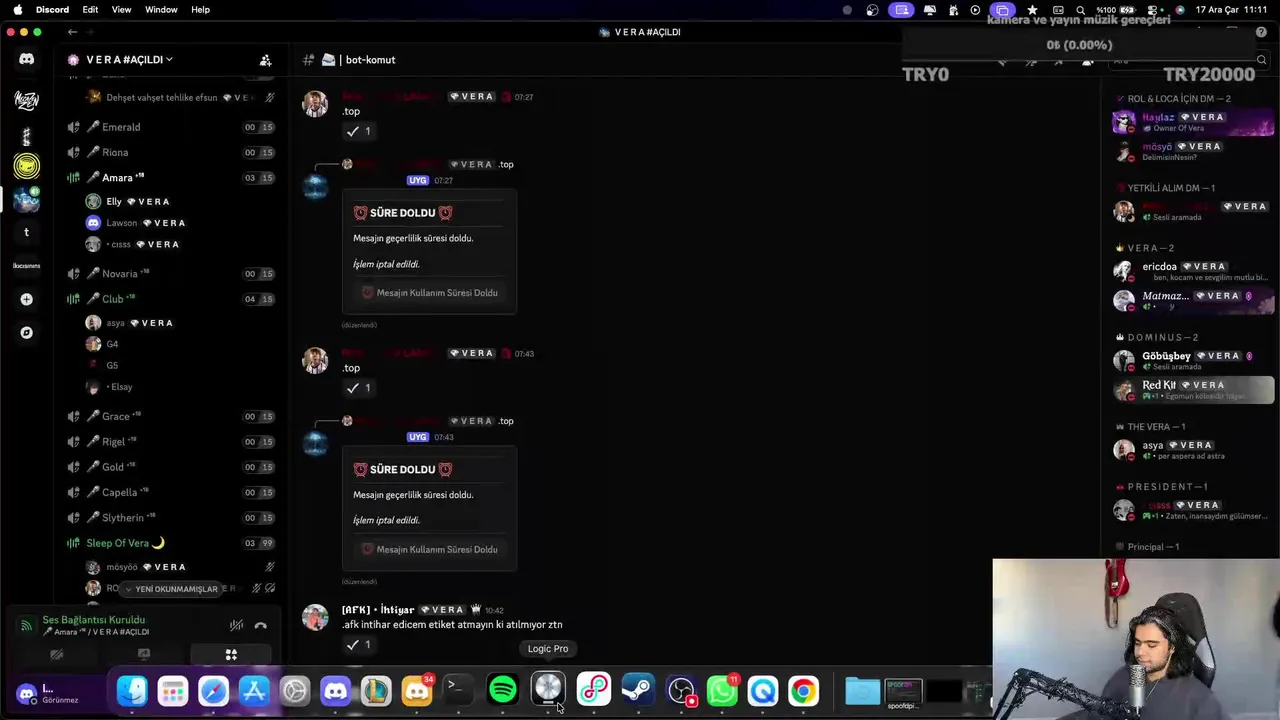Click the YENİ OKUNMAMIŞLAR unread button
The image size is (1280, 720).
coord(171,589)
